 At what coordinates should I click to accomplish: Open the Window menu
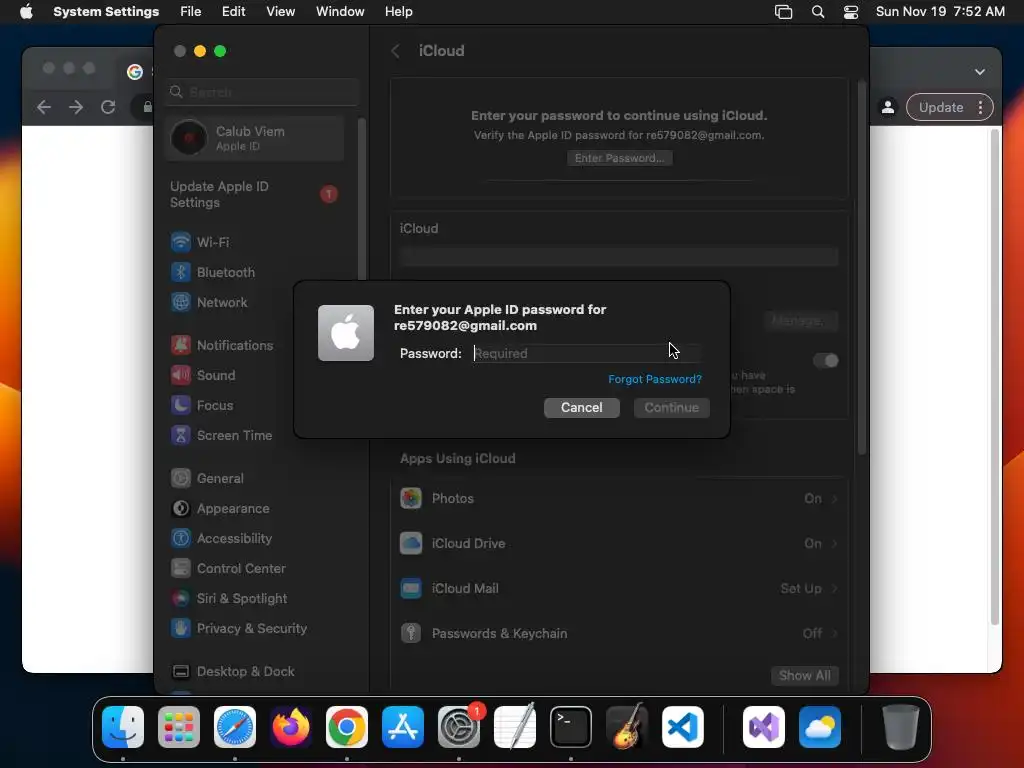340,12
